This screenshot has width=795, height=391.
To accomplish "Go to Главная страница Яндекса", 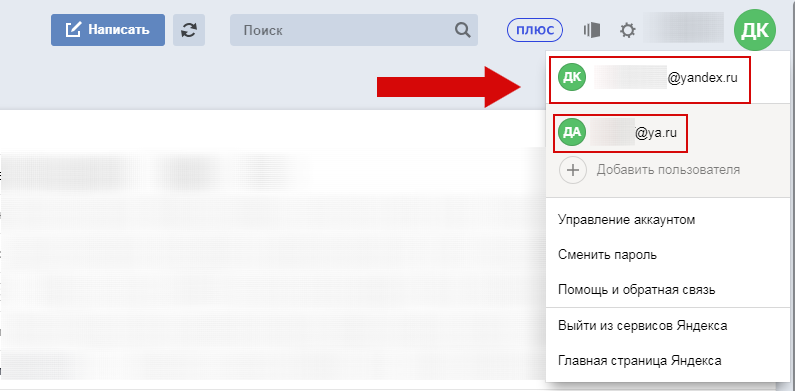I will (x=639, y=361).
